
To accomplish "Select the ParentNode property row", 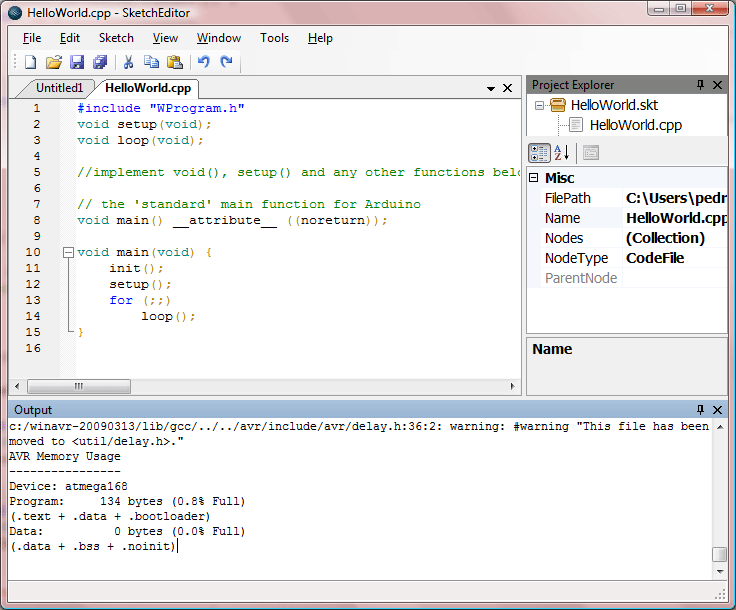I will [634, 278].
